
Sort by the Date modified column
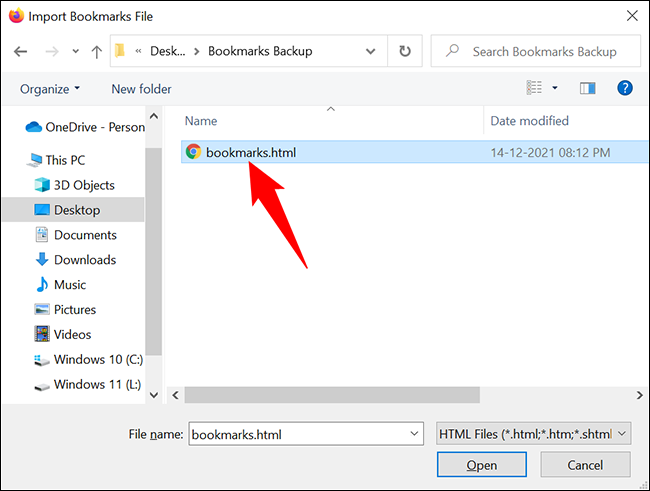pos(529,121)
